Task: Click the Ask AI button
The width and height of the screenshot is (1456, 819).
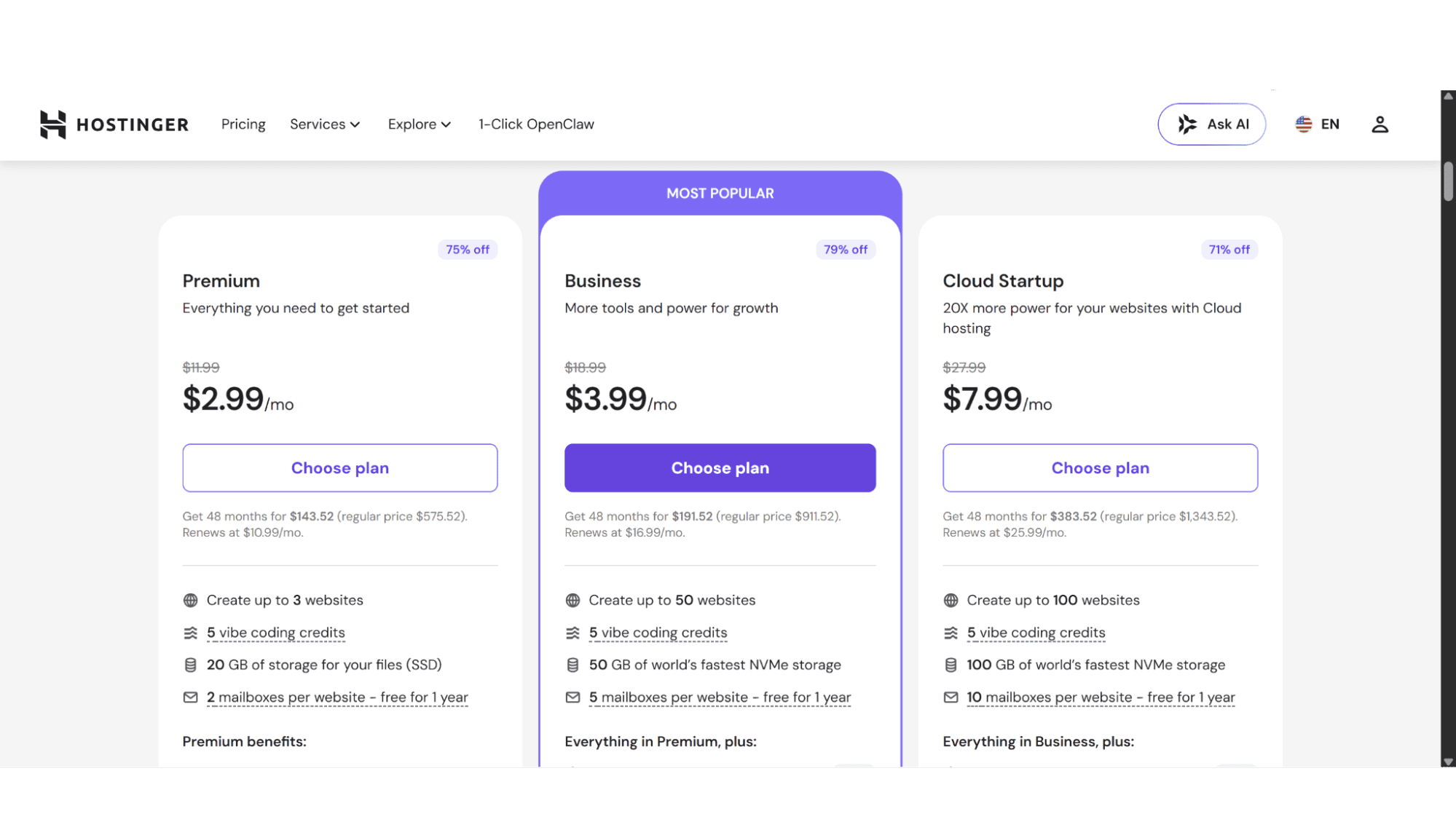Action: [x=1211, y=124]
